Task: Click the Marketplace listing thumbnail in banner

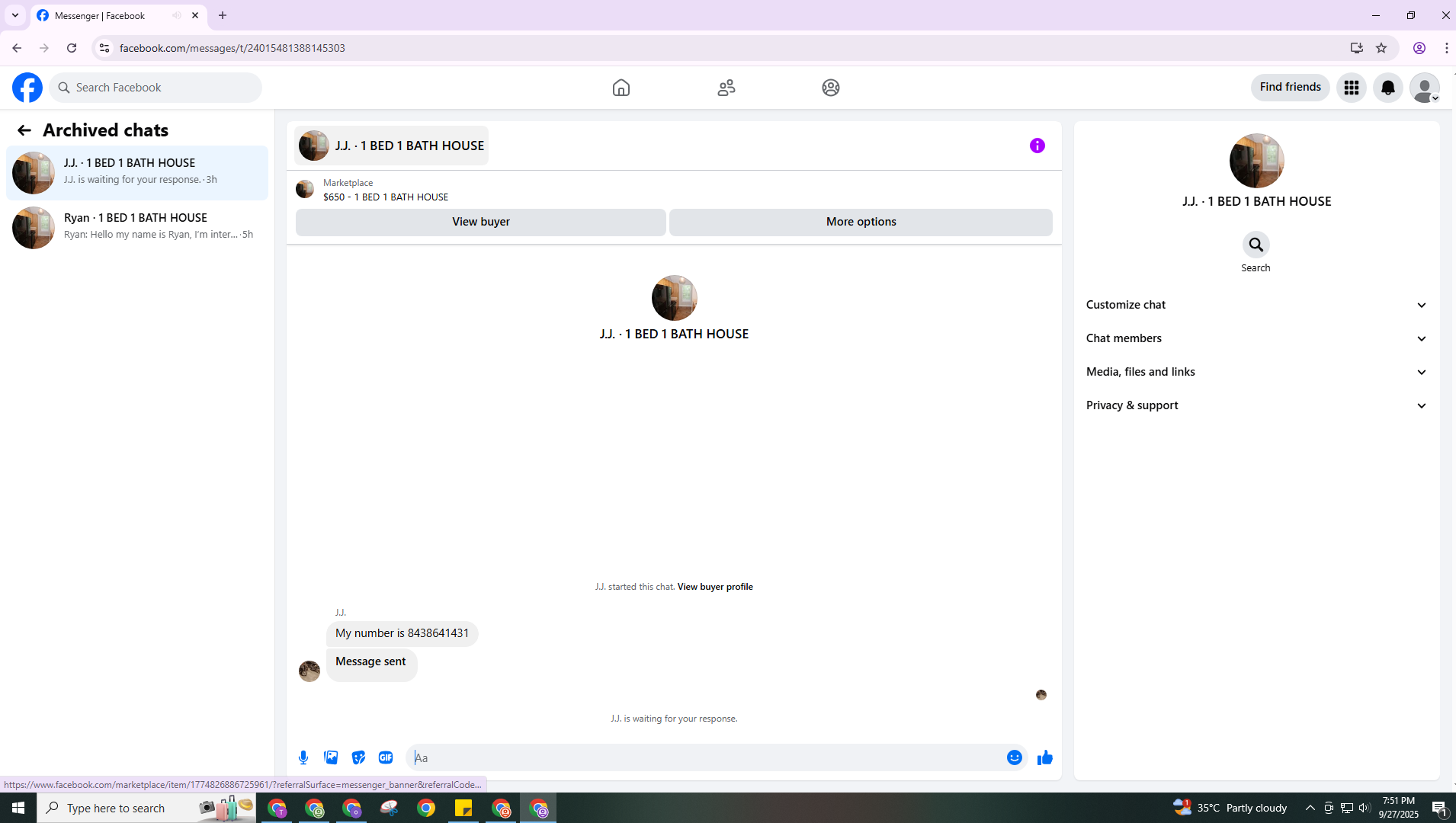Action: pyautogui.click(x=305, y=189)
